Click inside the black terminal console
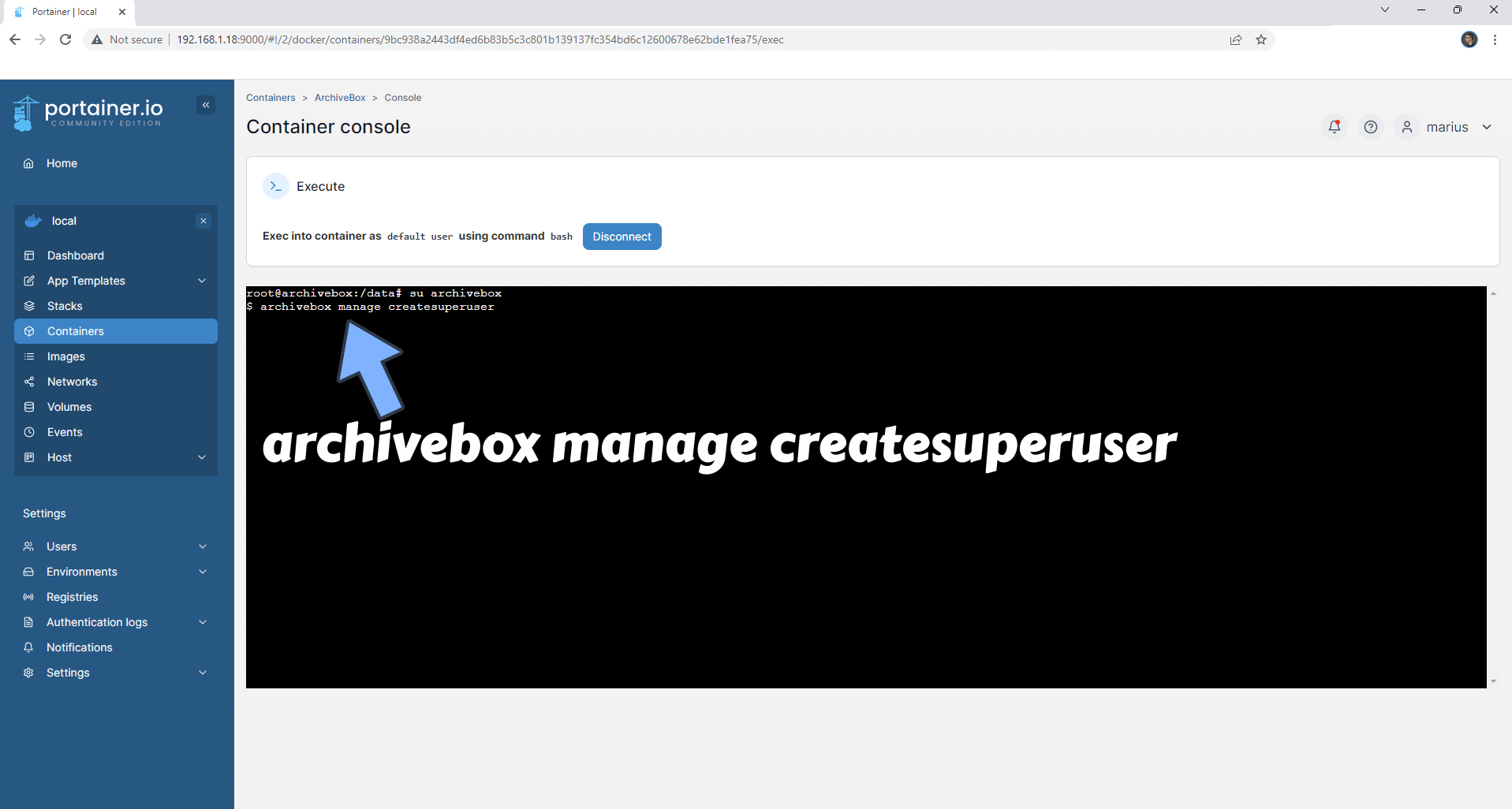Screen dimensions: 1512x809 pyautogui.click(x=866, y=487)
